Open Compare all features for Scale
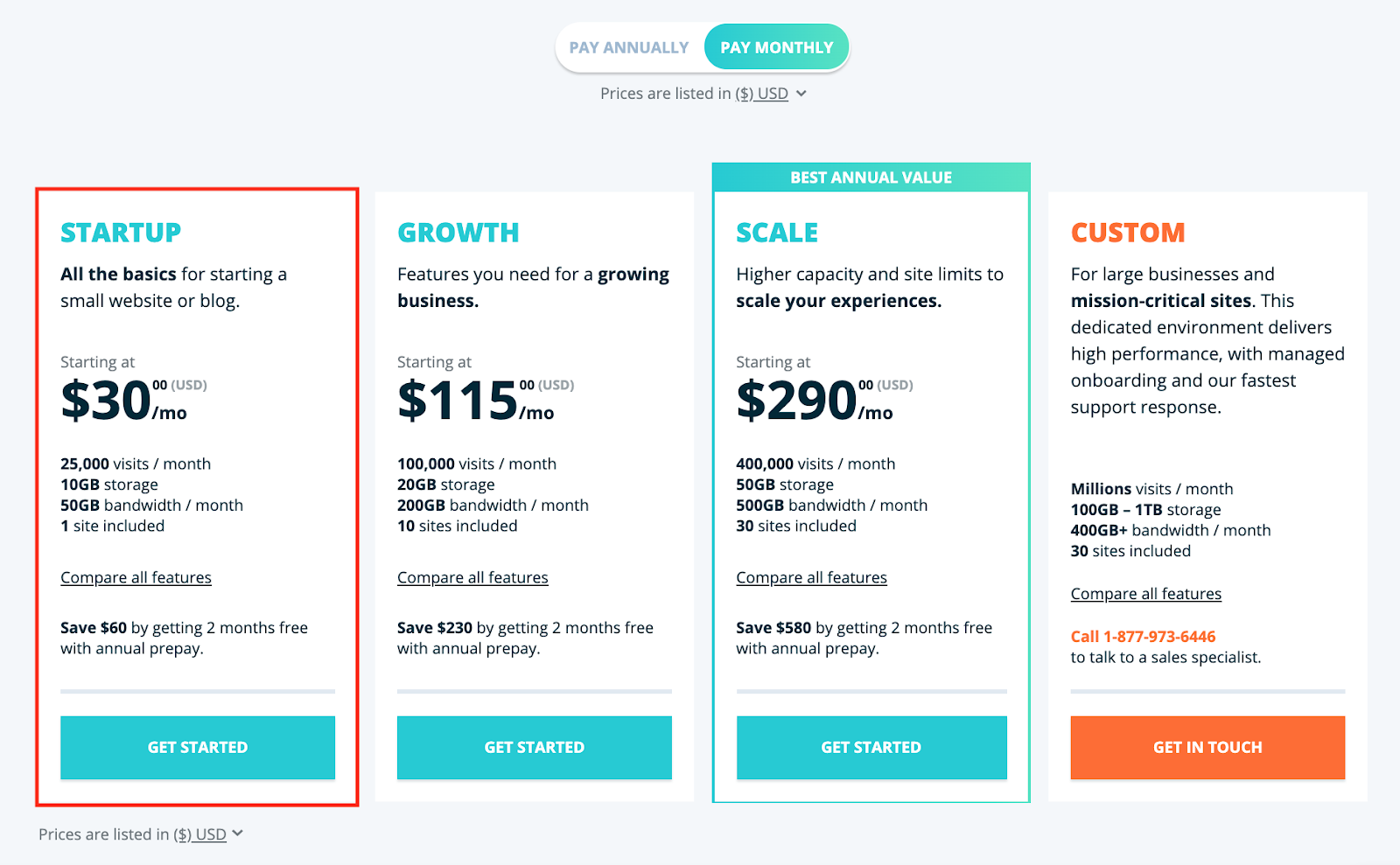Viewport: 1400px width, 865px height. coord(811,577)
